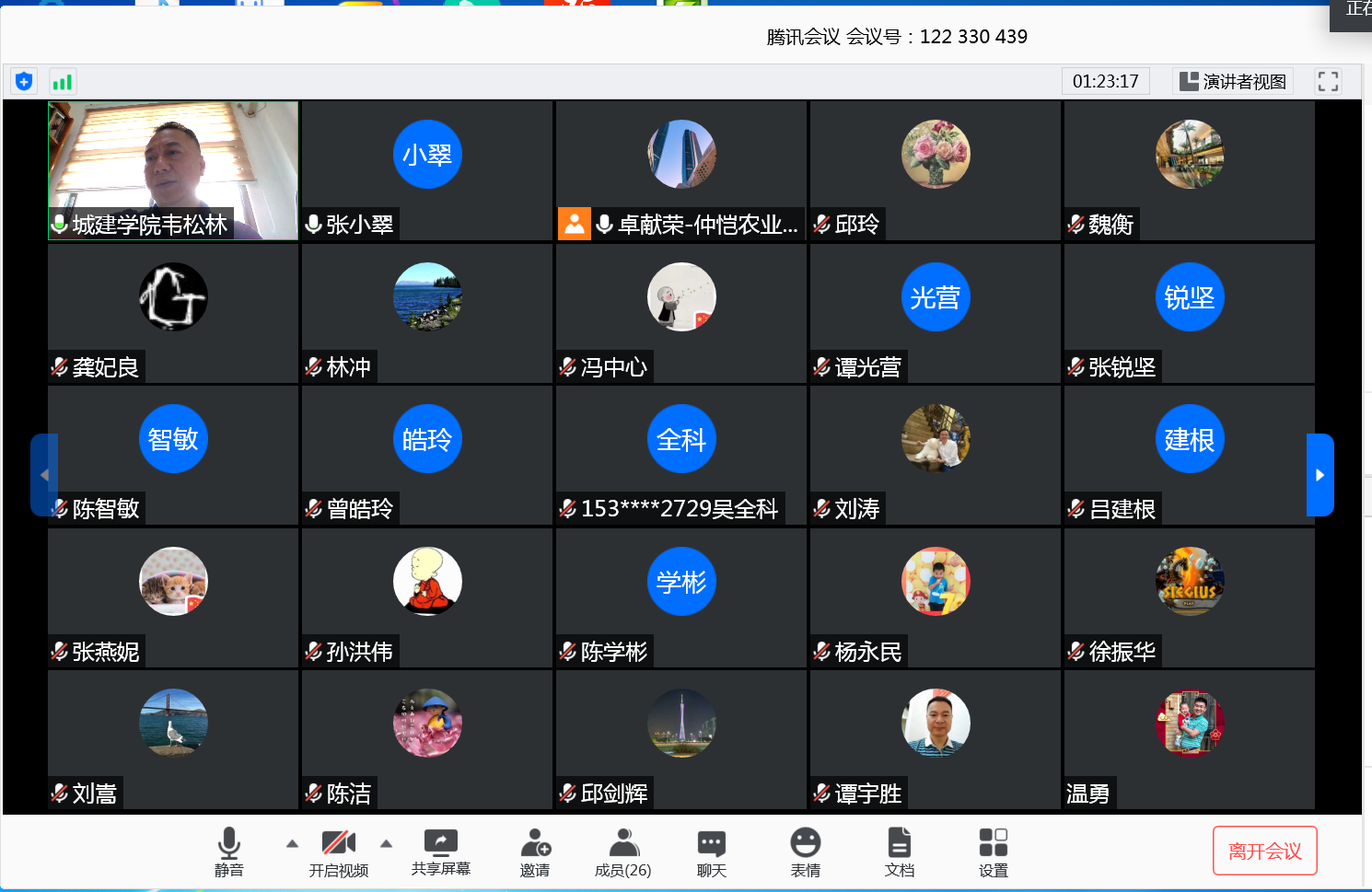Viewport: 1372px width, 892px height.
Task: Select 城建学院韦松林 video thumbnail
Action: tap(173, 170)
